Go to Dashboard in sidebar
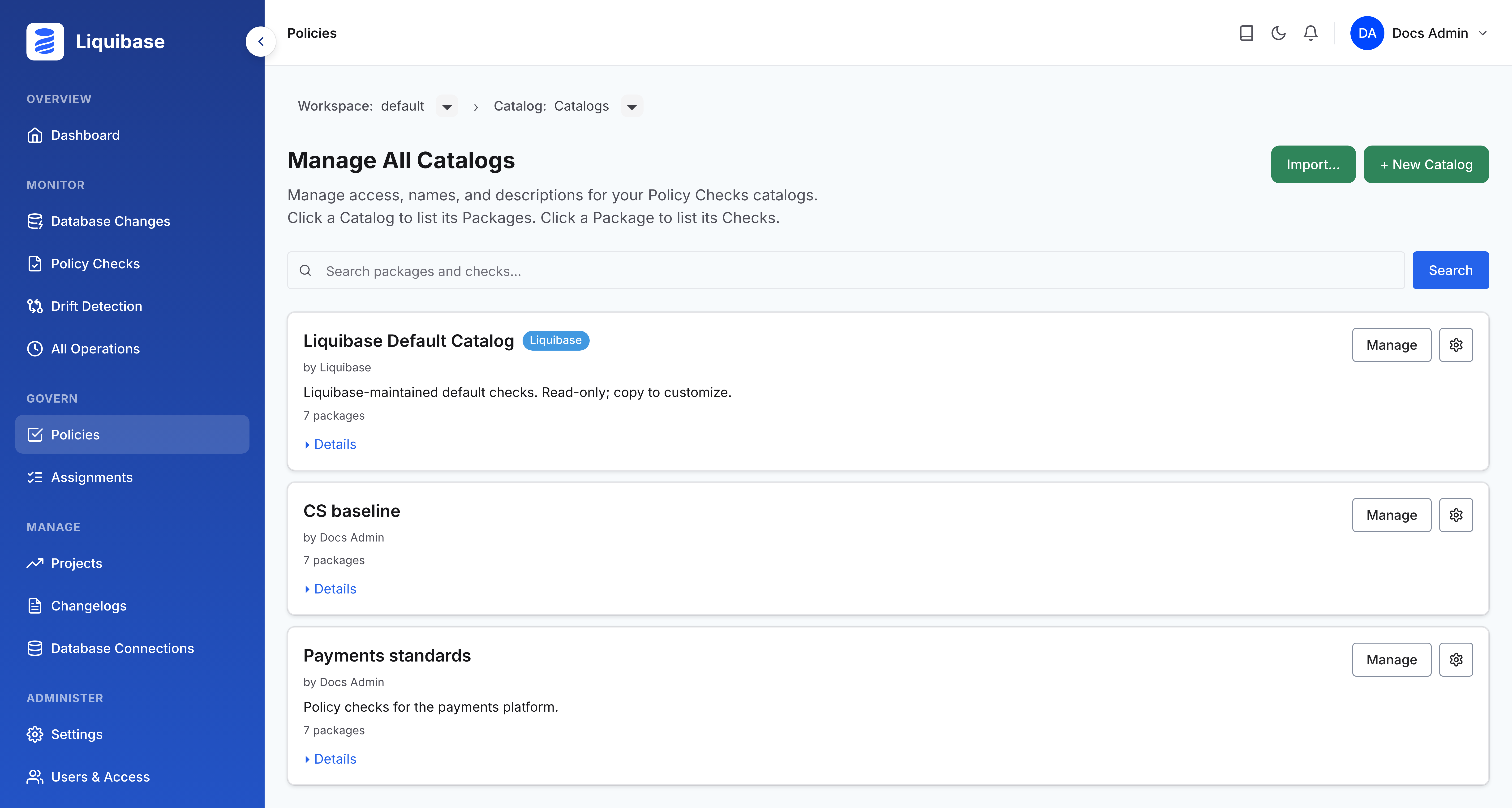 pyautogui.click(x=132, y=136)
